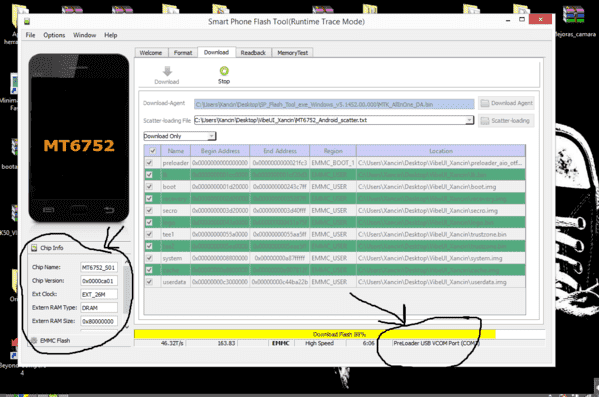Screen dimensions: 599x397
Task: Click the EMMC Flash panel label
Action: [x=55, y=340]
